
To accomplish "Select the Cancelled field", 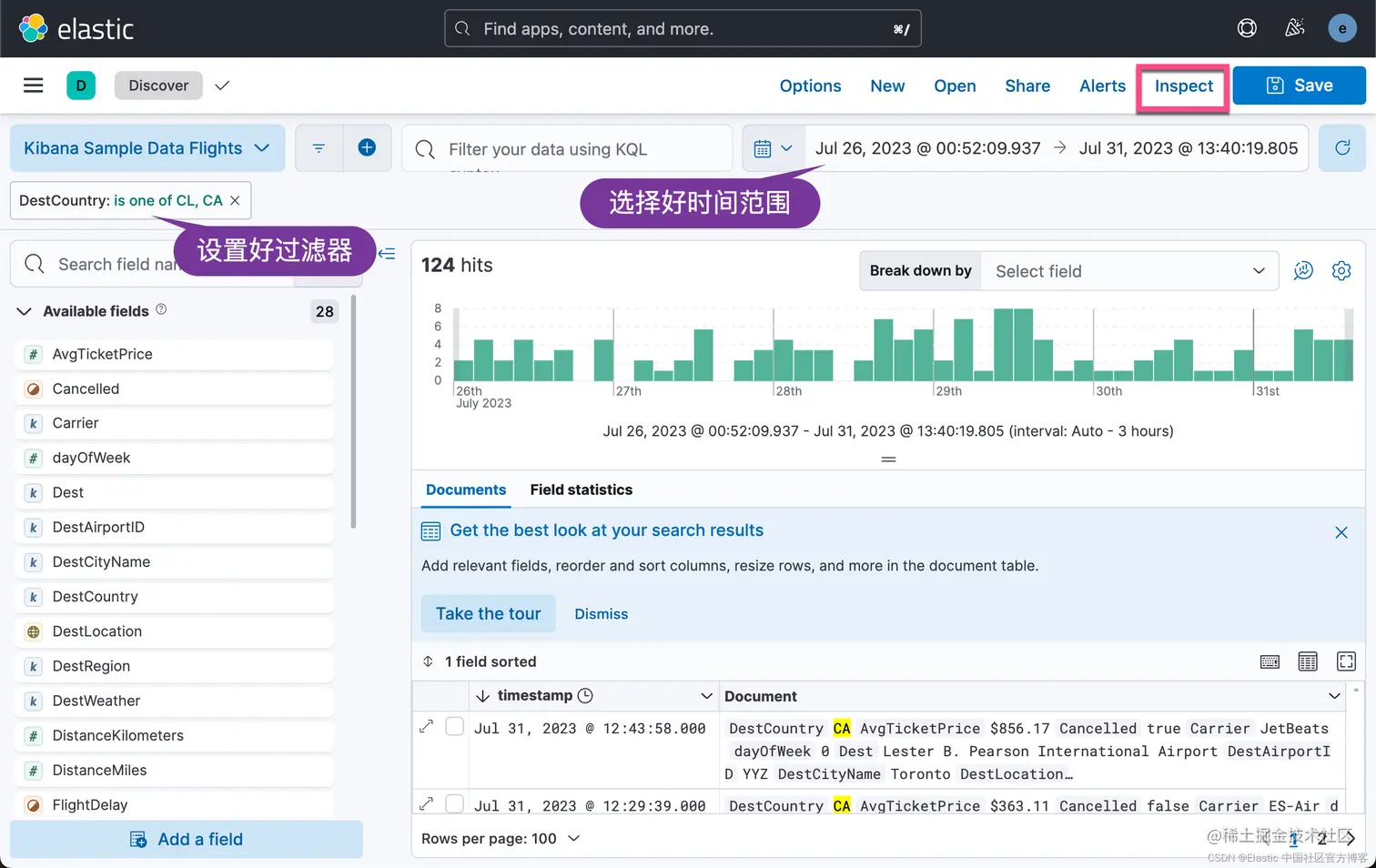I will [x=175, y=389].
